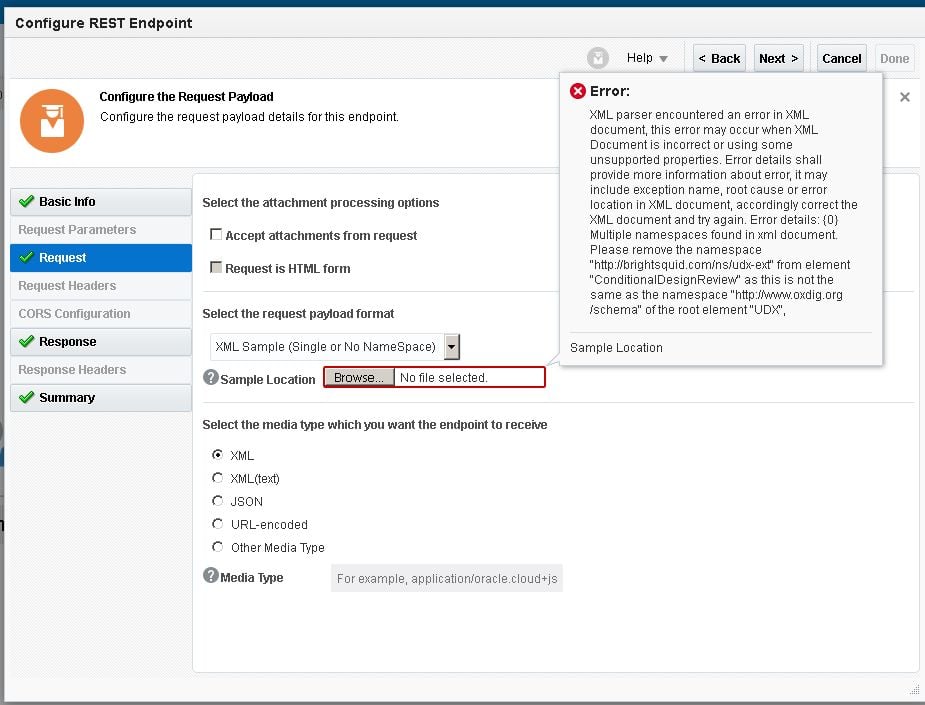Enable the Accept attachments from request checkbox
The image size is (925, 705).
pyautogui.click(x=216, y=235)
